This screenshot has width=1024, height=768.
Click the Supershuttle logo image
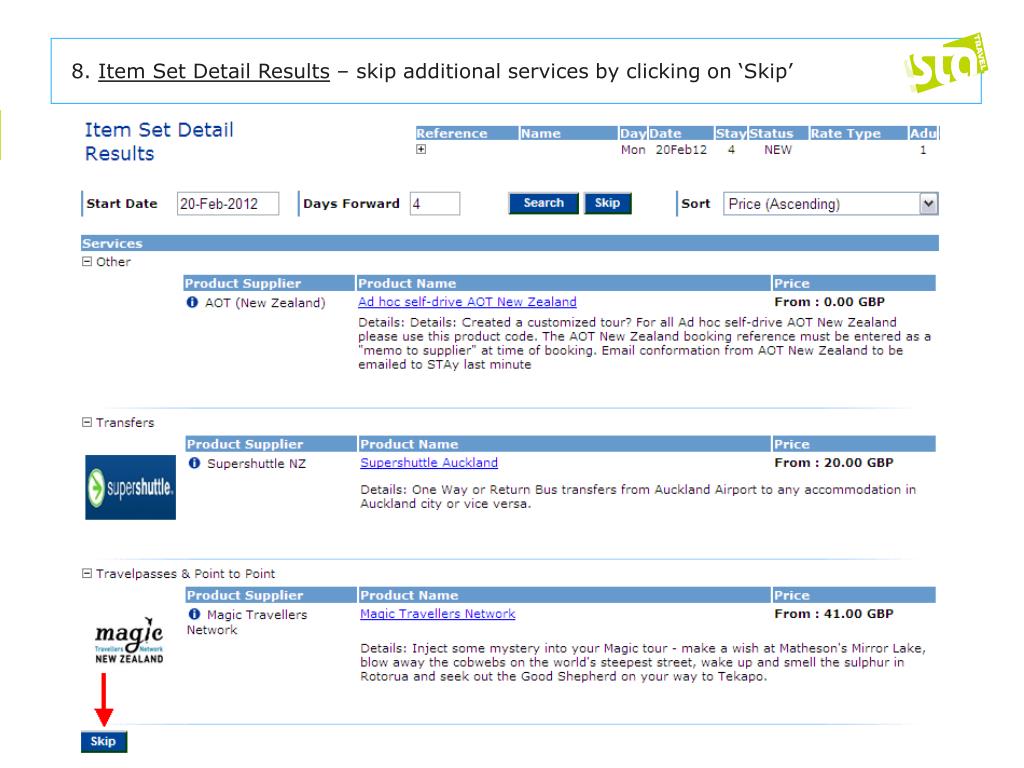click(x=131, y=487)
